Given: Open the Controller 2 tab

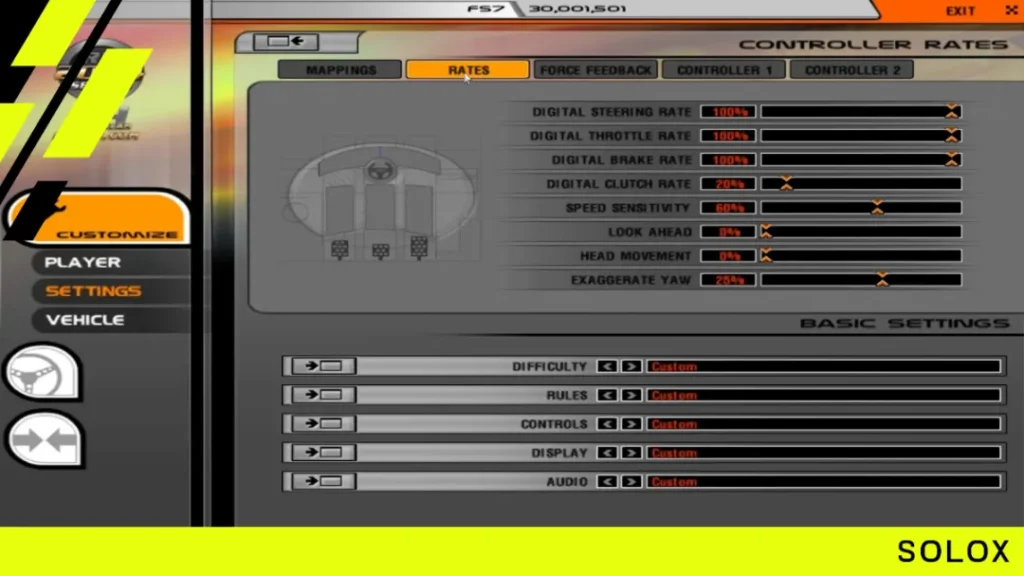Looking at the screenshot, I should coord(852,70).
